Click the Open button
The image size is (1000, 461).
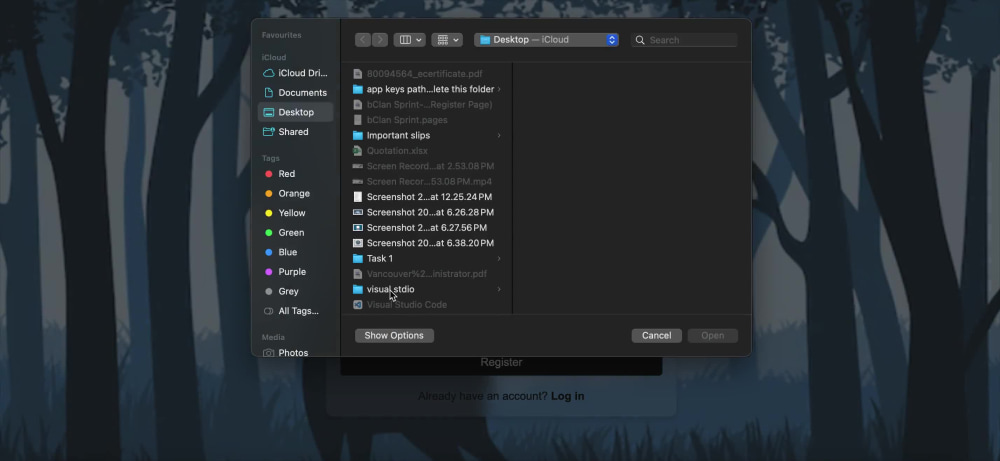point(712,335)
